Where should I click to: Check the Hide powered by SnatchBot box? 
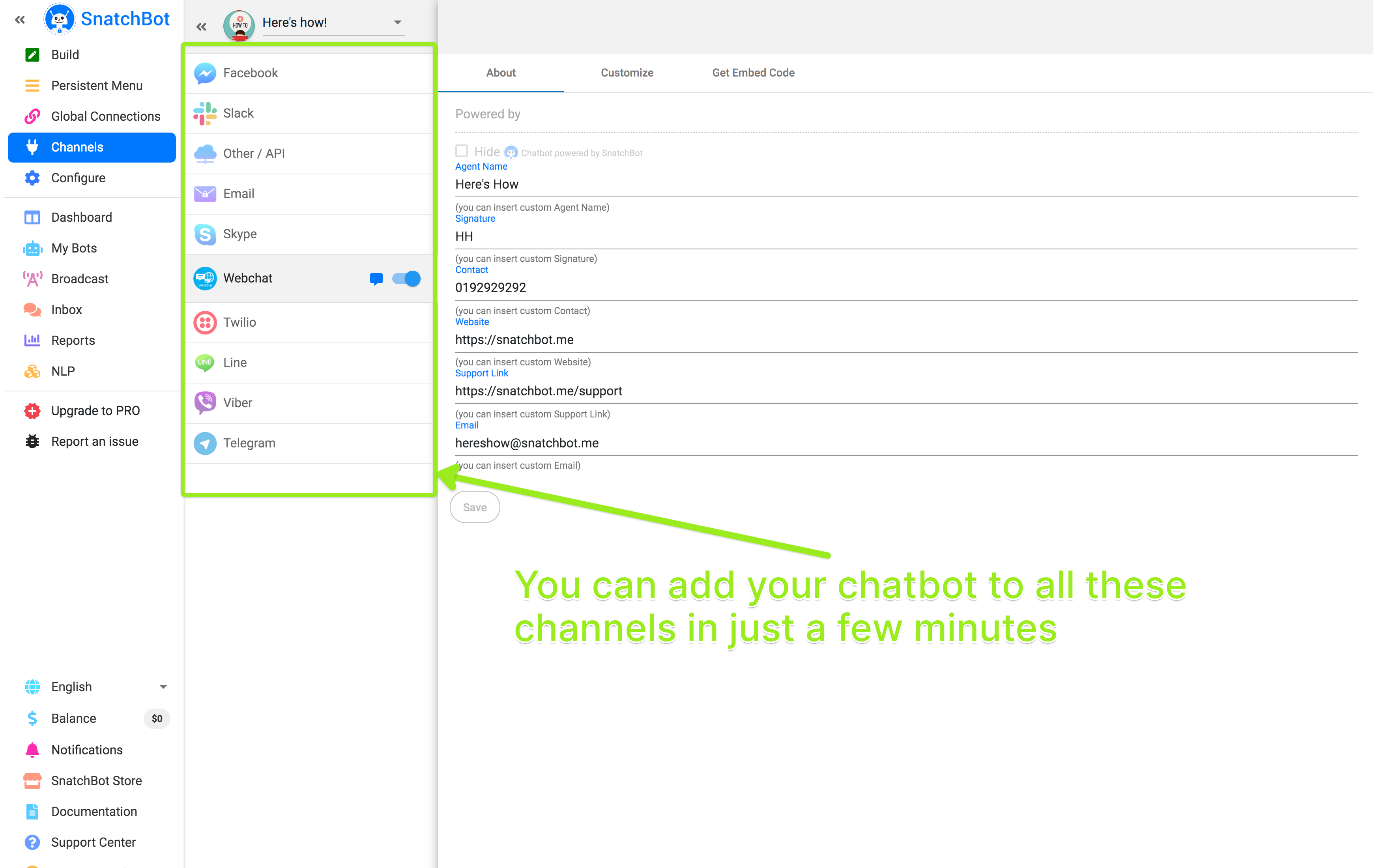461,151
